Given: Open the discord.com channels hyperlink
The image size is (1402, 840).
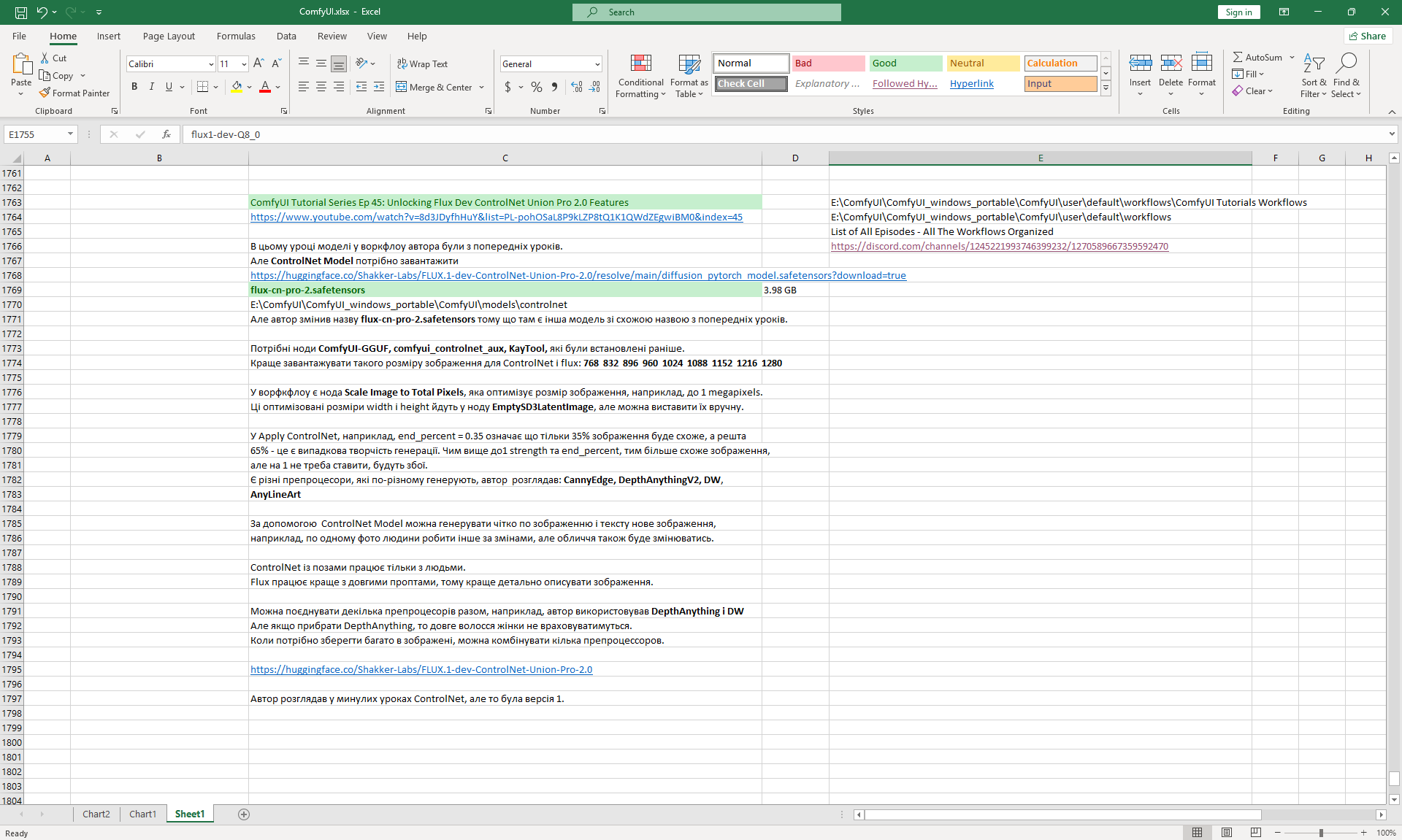Looking at the screenshot, I should 999,247.
